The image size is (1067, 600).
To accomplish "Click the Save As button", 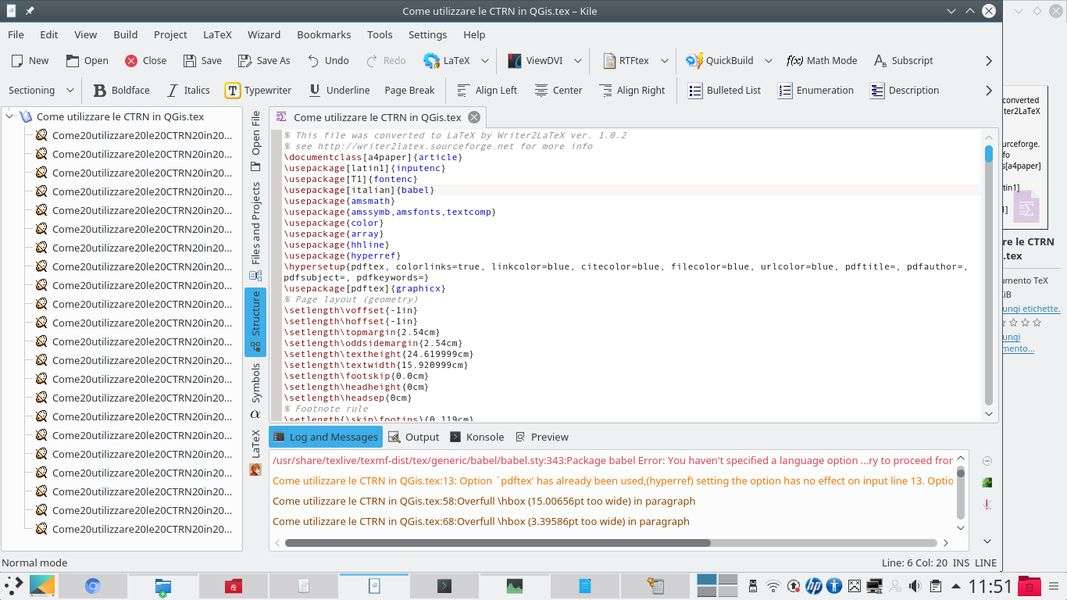I will pos(263,60).
